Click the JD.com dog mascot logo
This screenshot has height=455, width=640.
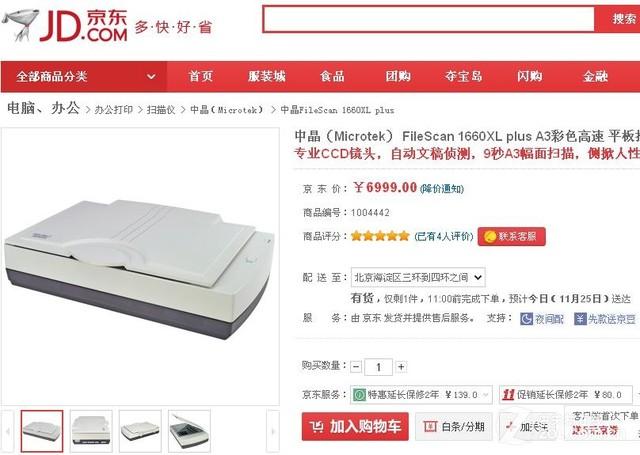coord(20,24)
